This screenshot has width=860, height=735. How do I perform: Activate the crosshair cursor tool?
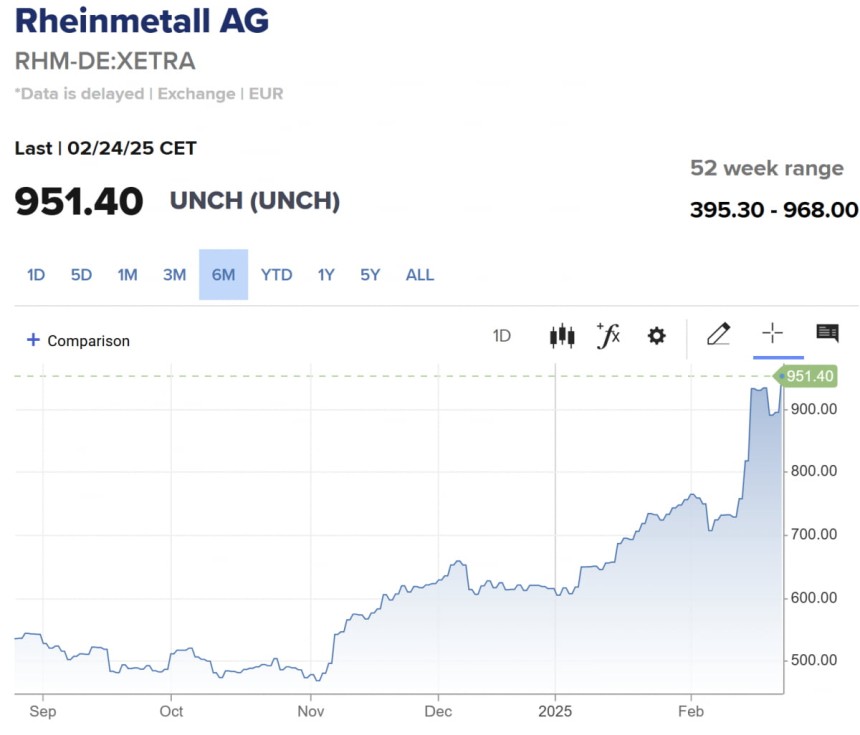click(x=773, y=334)
